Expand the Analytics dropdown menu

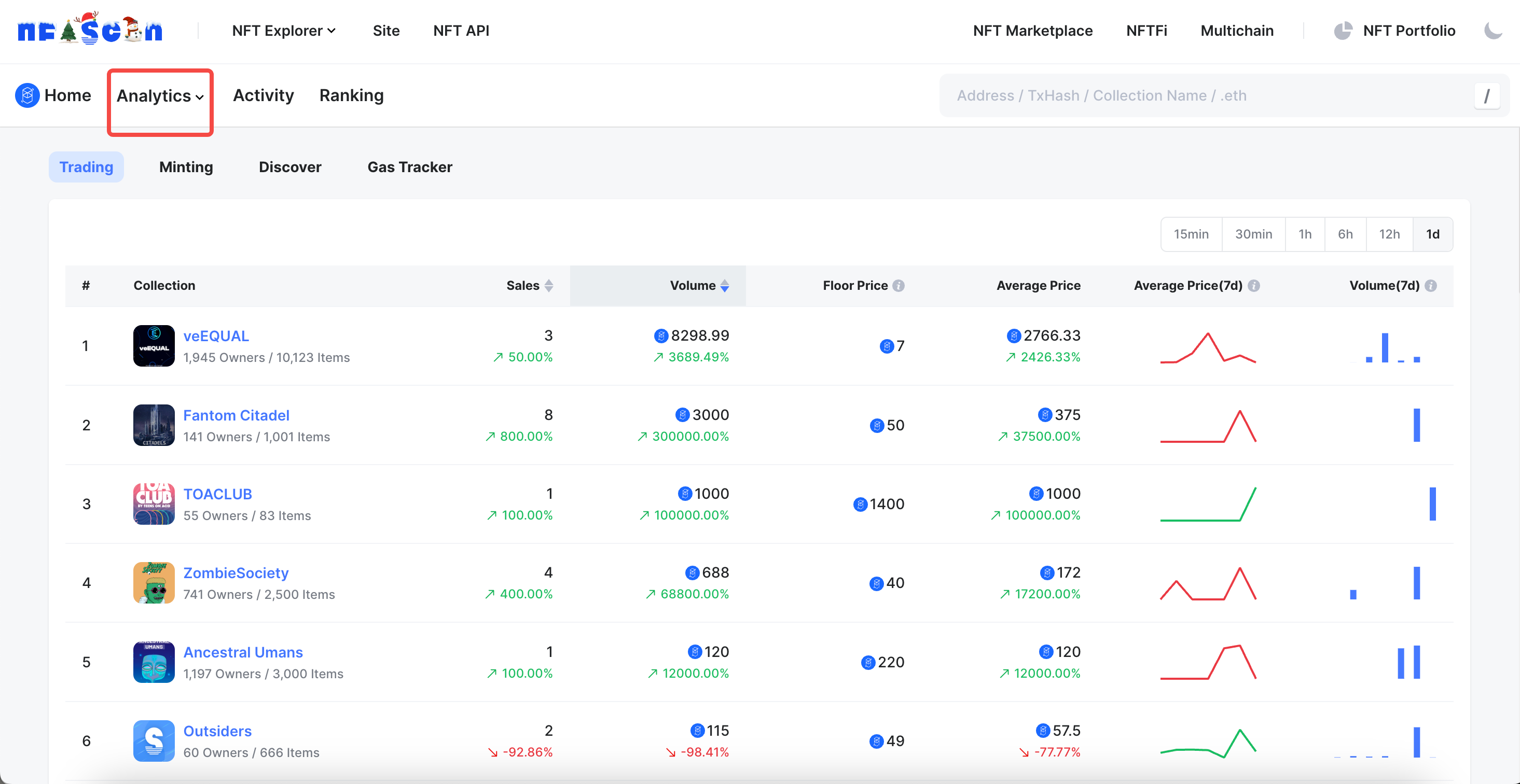[161, 96]
